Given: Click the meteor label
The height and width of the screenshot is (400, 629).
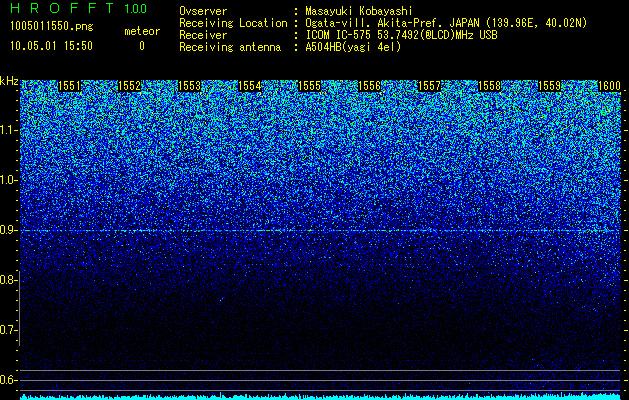Looking at the screenshot, I should coord(142,31).
